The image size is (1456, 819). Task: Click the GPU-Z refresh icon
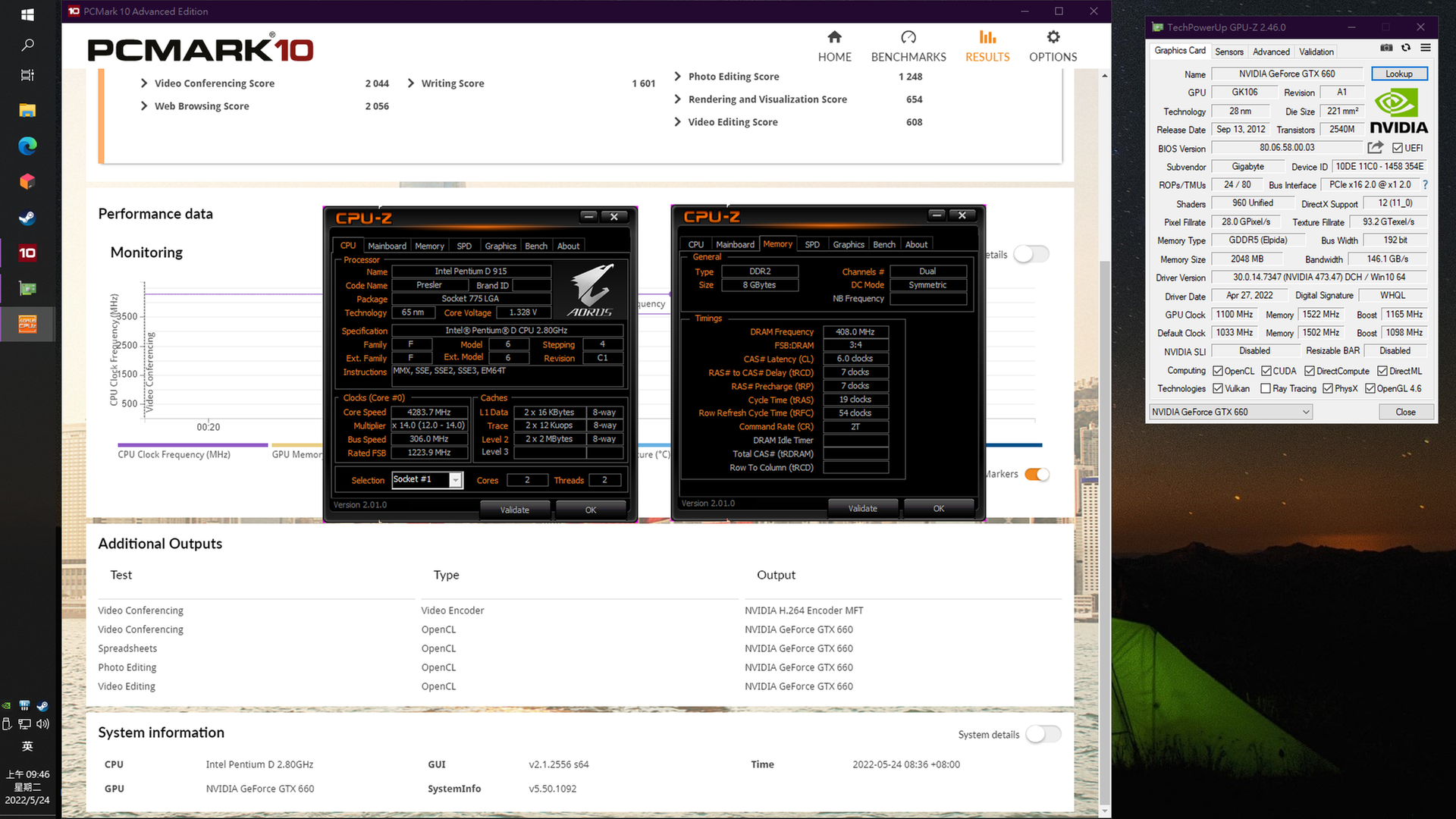[1406, 47]
